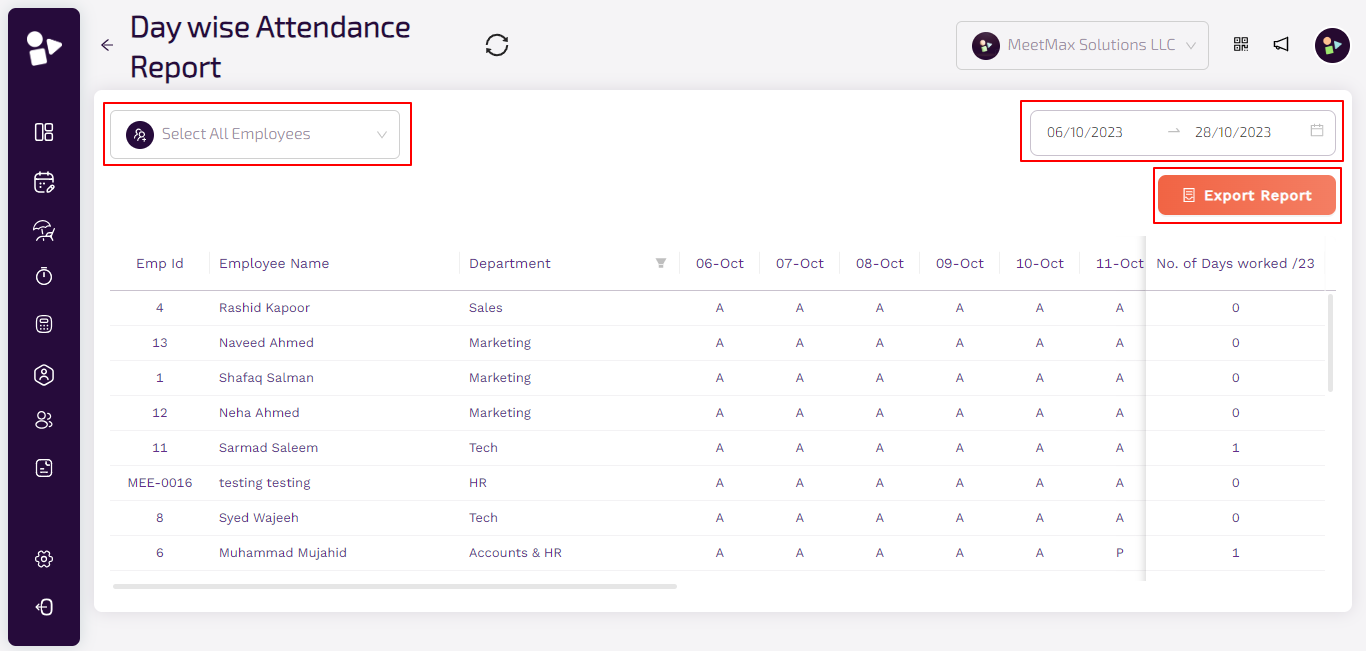1366x651 pixels.
Task: Click the logout icon in sidebar
Action: 44,607
